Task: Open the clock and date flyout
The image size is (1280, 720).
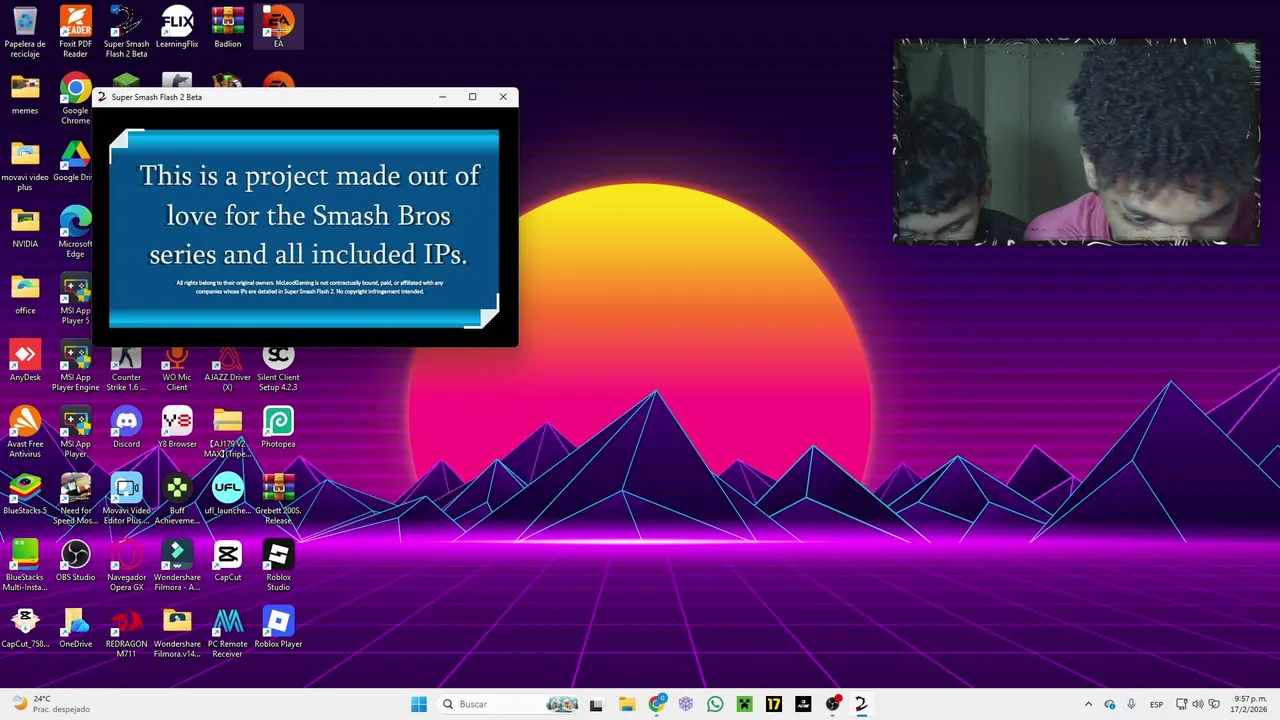Action: 1249,704
